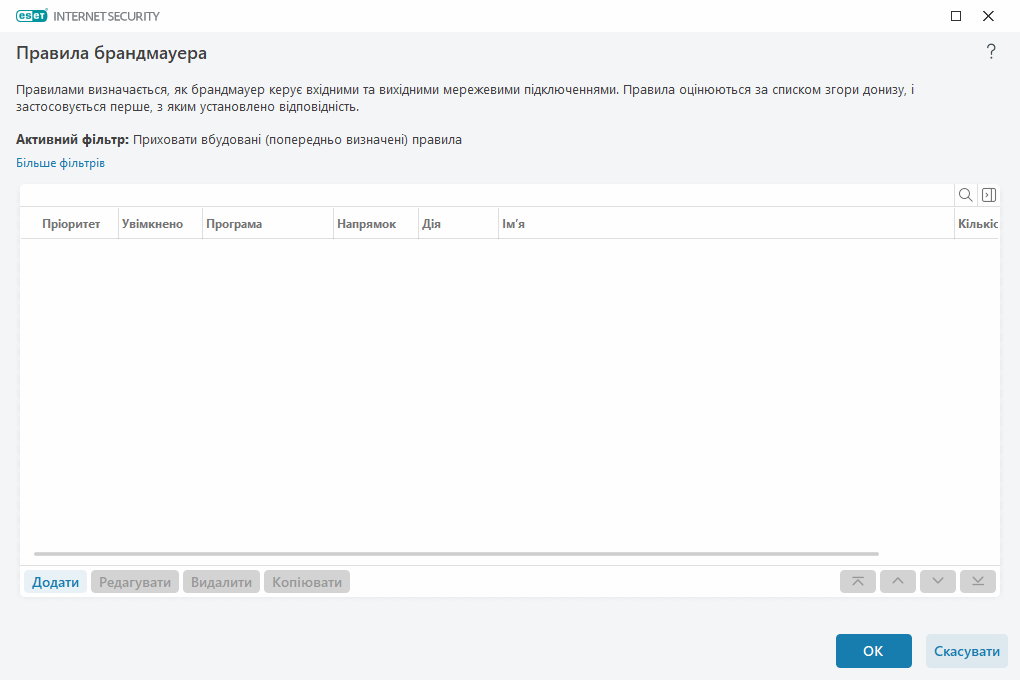1020x680 pixels.
Task: Move rule to bottom of list
Action: click(x=978, y=582)
